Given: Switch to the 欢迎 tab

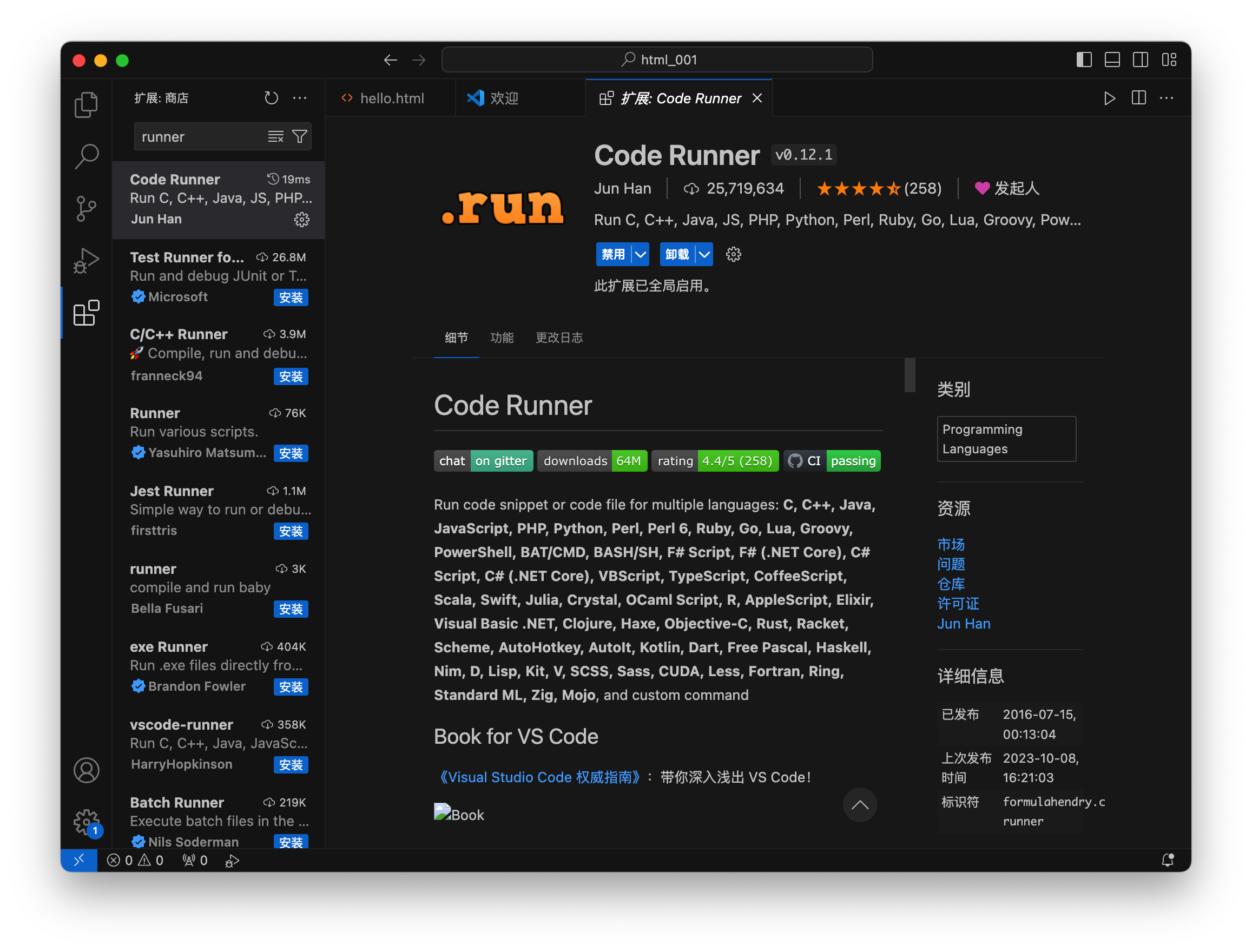Looking at the screenshot, I should coord(520,98).
